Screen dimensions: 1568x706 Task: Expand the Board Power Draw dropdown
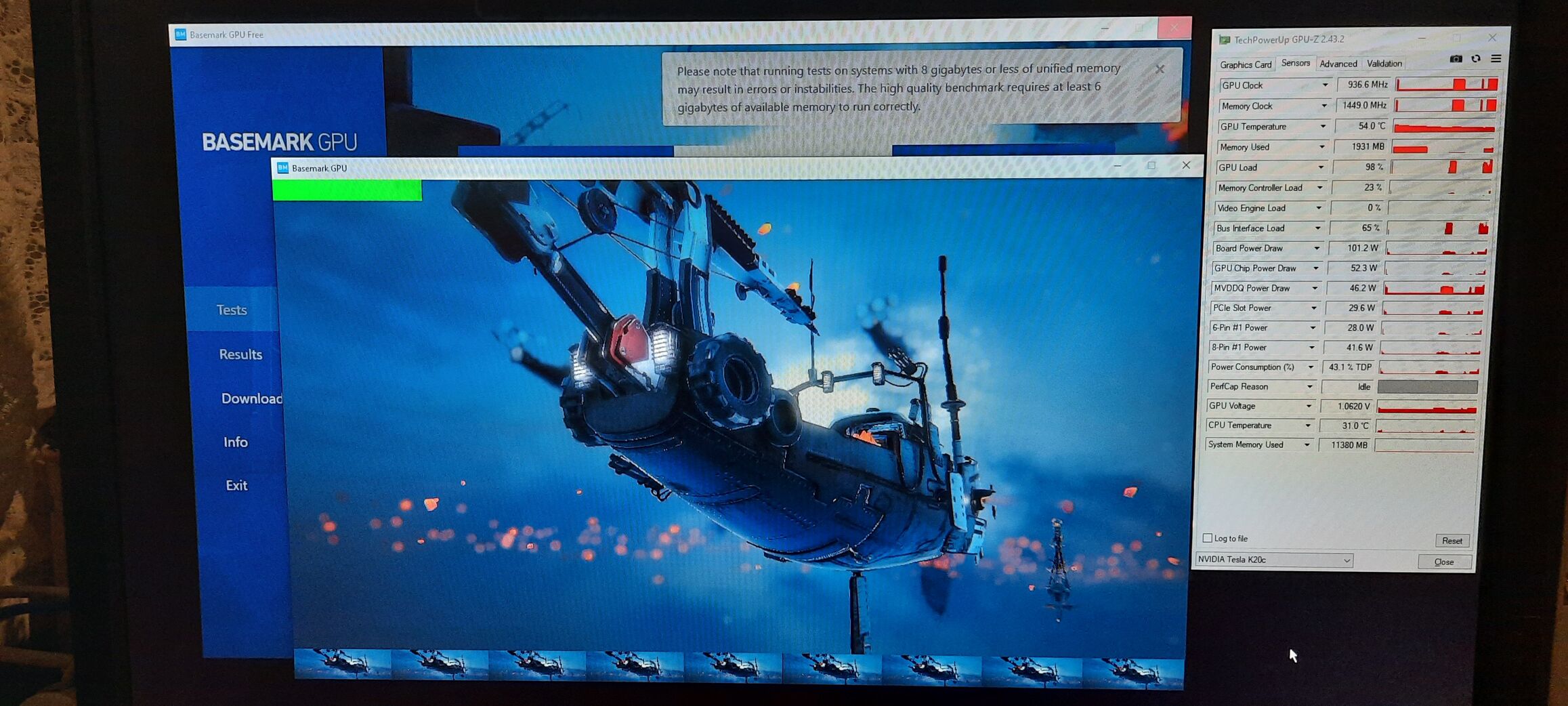[x=1317, y=249]
